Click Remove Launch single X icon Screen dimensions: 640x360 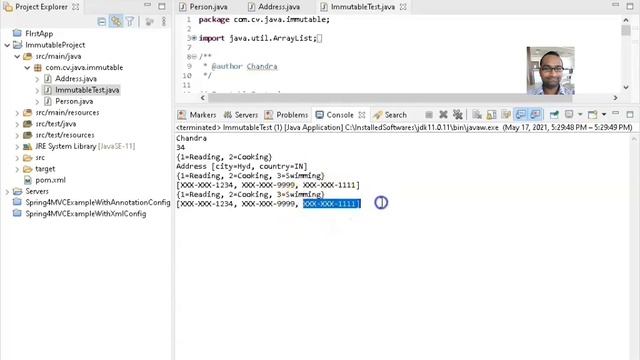[443, 115]
